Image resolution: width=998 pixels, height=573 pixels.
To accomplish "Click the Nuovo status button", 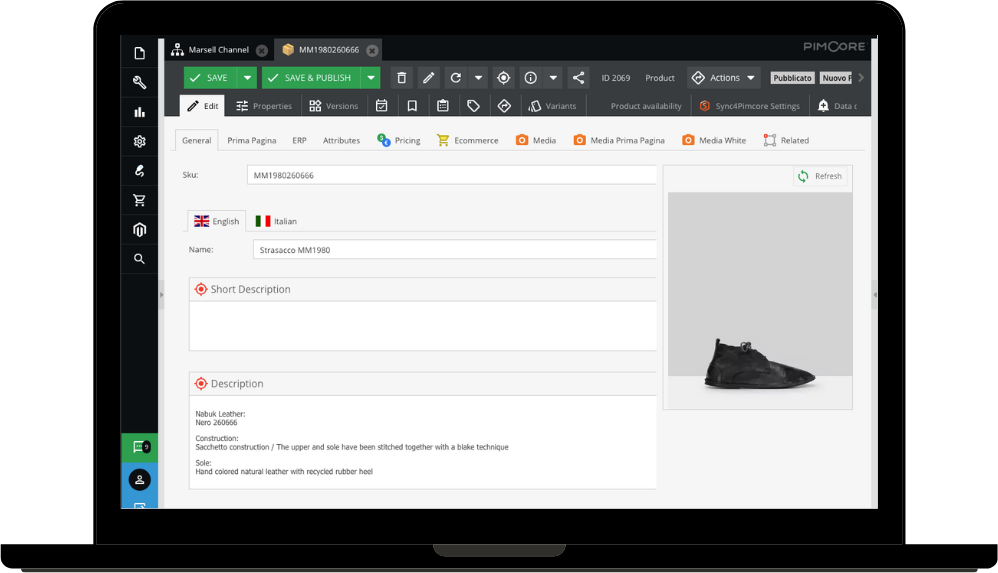I will [835, 78].
